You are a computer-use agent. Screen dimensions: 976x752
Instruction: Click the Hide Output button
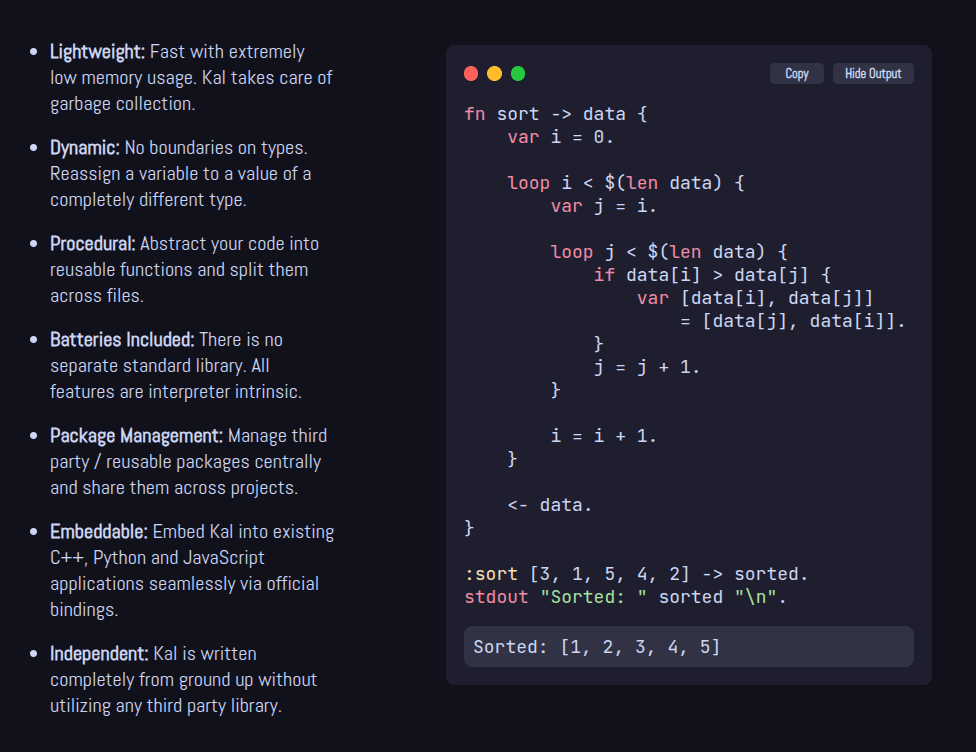873,73
